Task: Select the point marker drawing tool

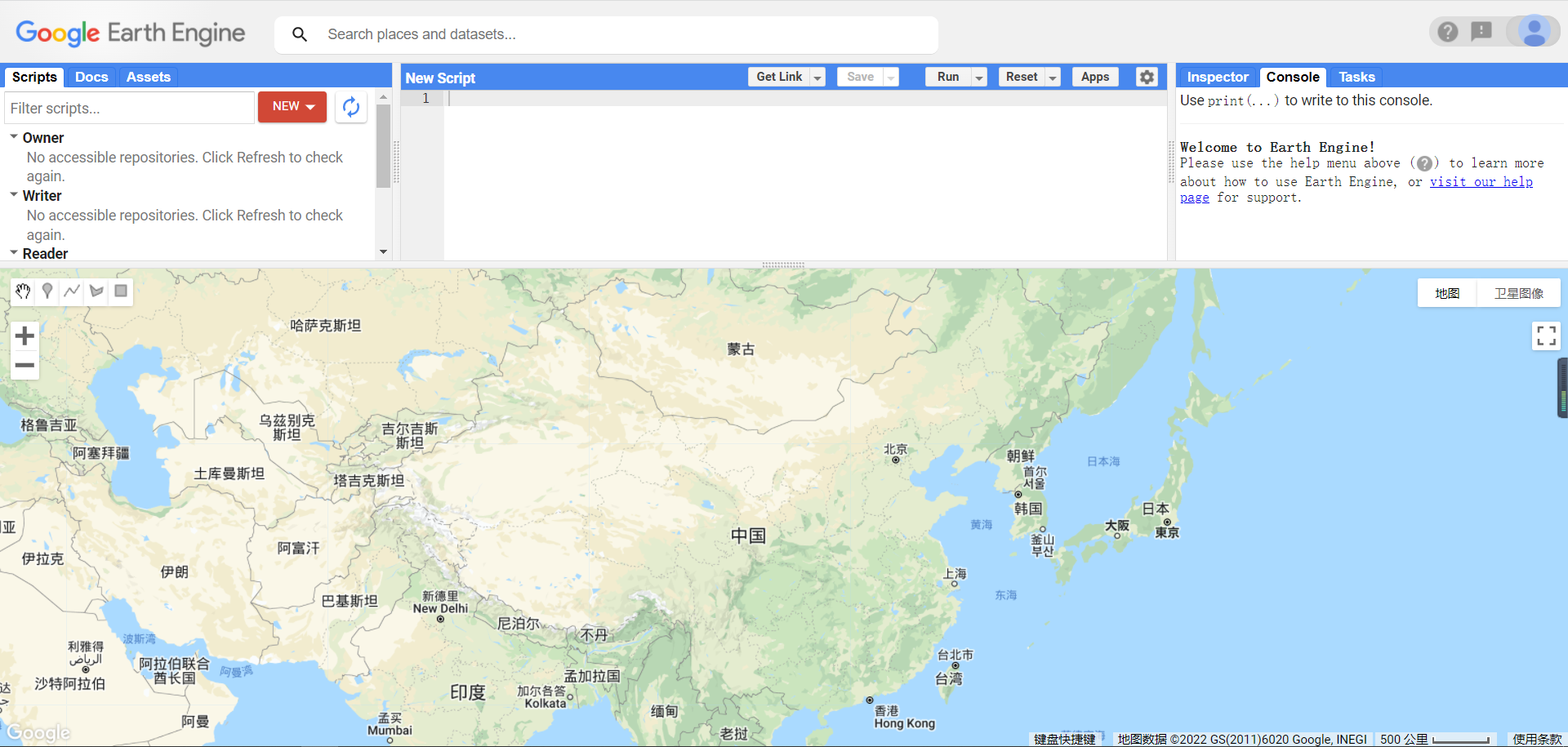Action: tap(47, 291)
